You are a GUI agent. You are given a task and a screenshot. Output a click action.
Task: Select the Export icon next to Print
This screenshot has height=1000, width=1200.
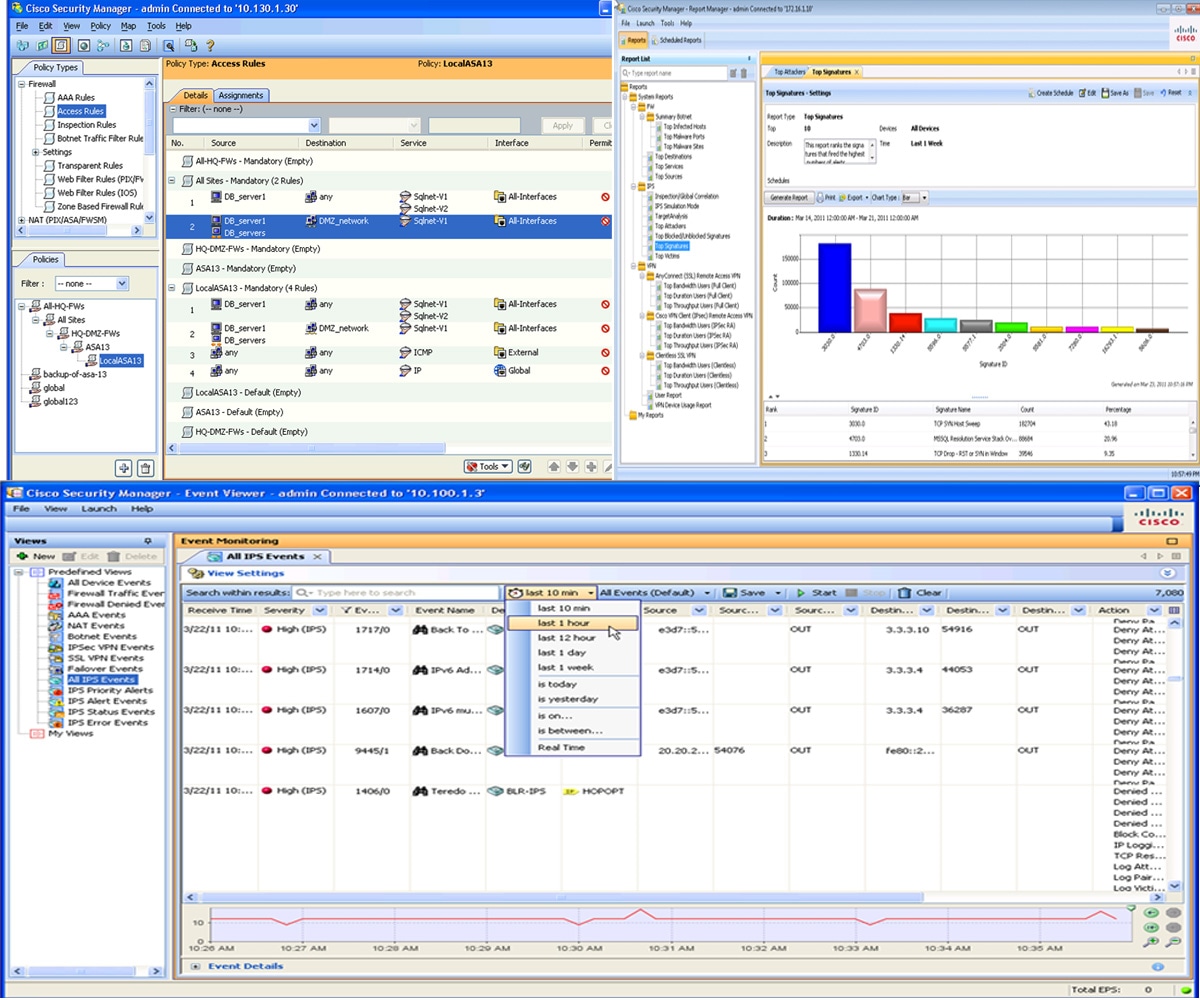coord(851,196)
